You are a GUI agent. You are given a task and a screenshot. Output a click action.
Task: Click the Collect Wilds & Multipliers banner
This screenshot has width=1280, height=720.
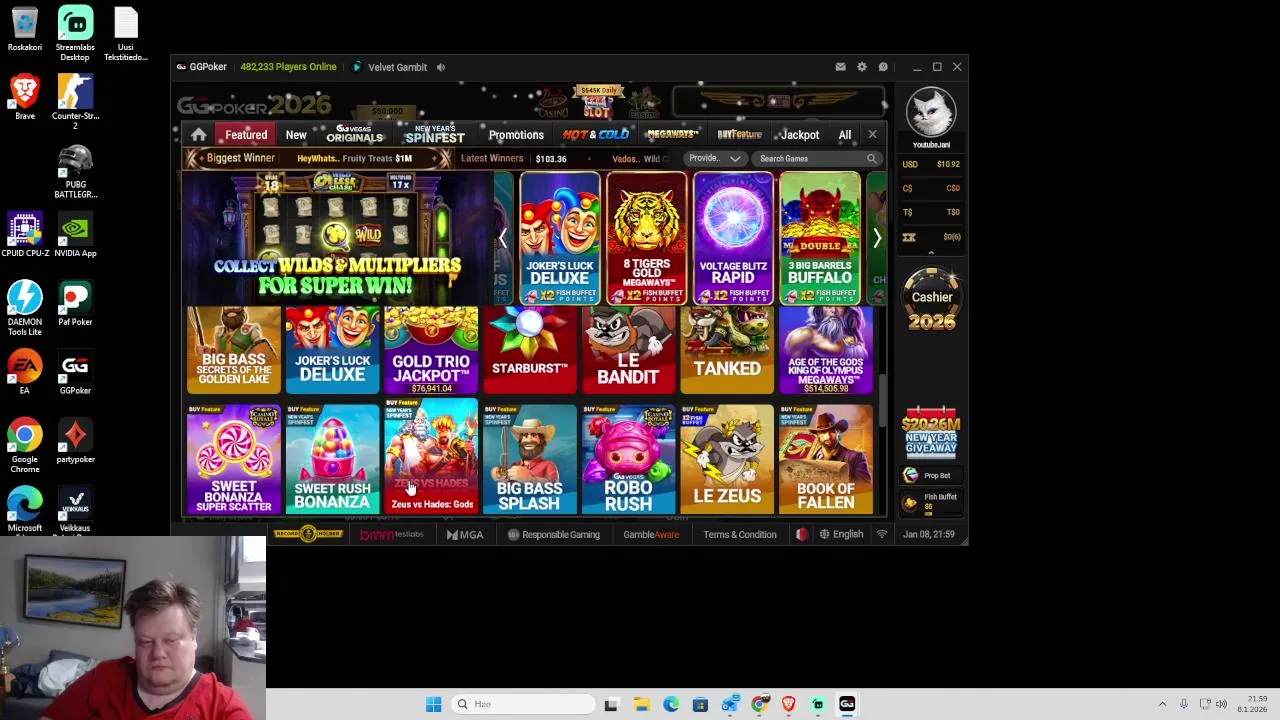click(337, 238)
